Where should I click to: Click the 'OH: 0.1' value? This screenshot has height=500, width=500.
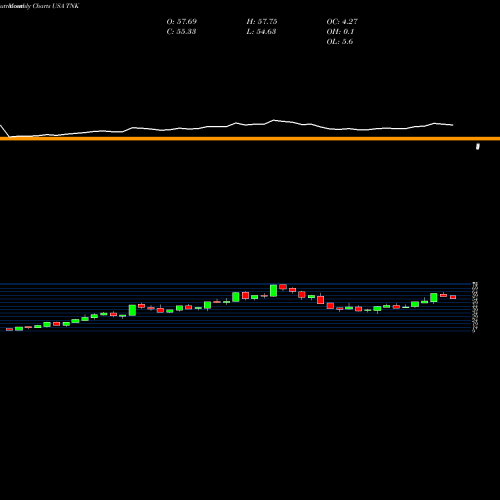340,31
